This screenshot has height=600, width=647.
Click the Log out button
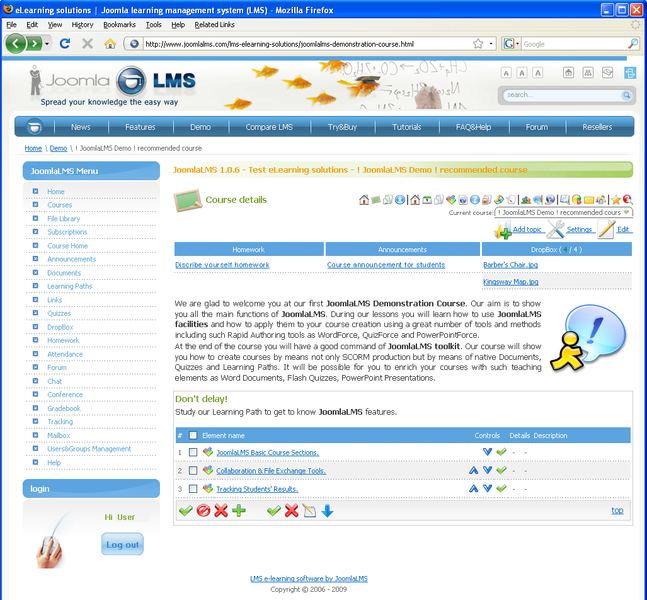[x=123, y=544]
